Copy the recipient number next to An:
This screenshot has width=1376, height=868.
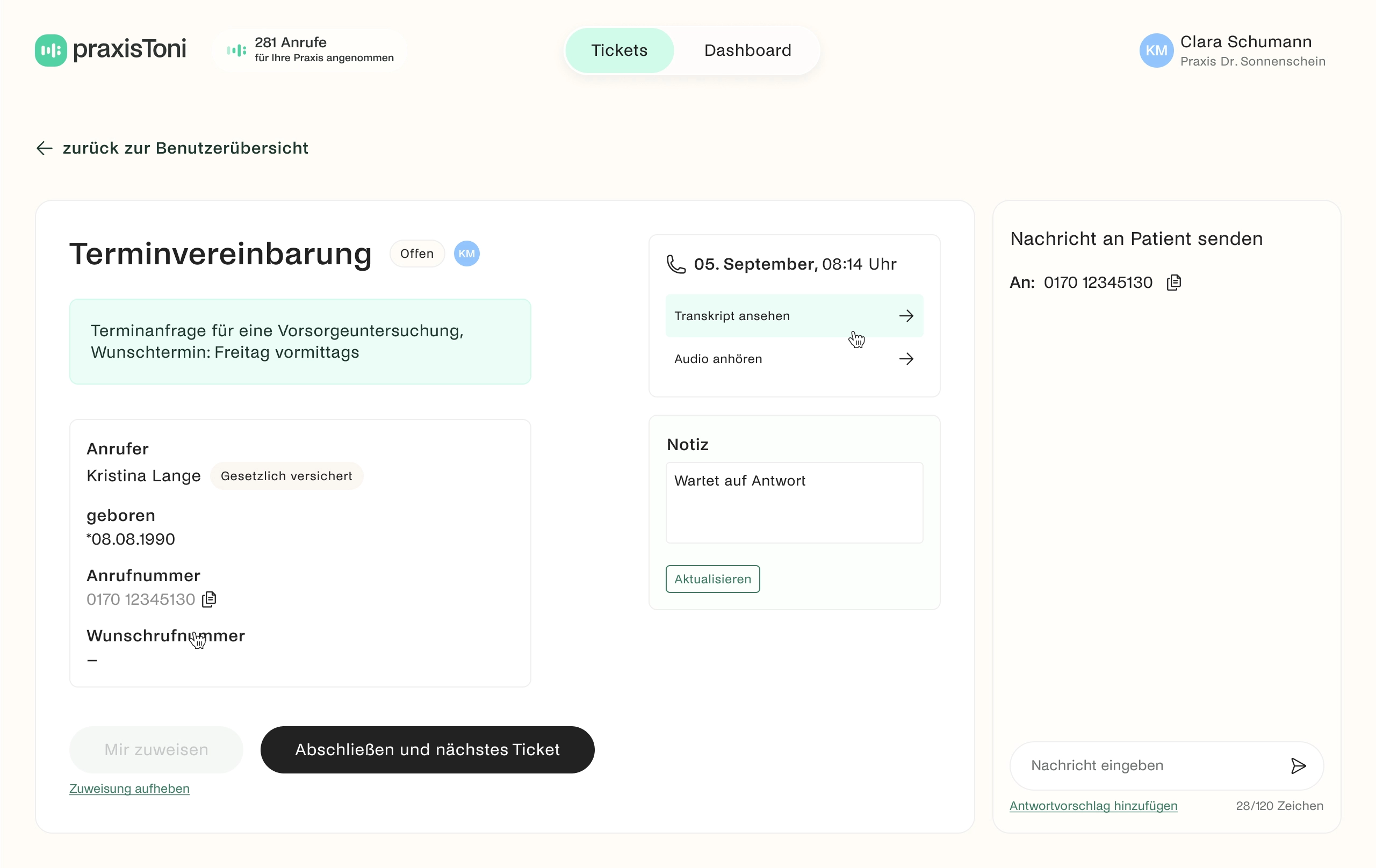tap(1174, 281)
